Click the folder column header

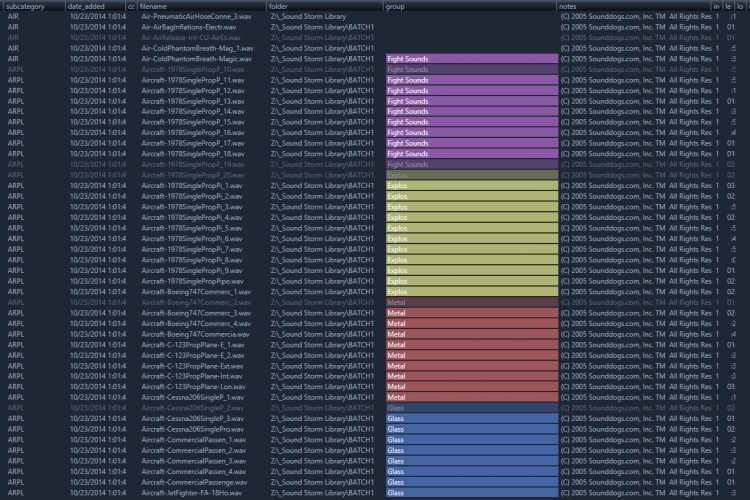point(325,6)
